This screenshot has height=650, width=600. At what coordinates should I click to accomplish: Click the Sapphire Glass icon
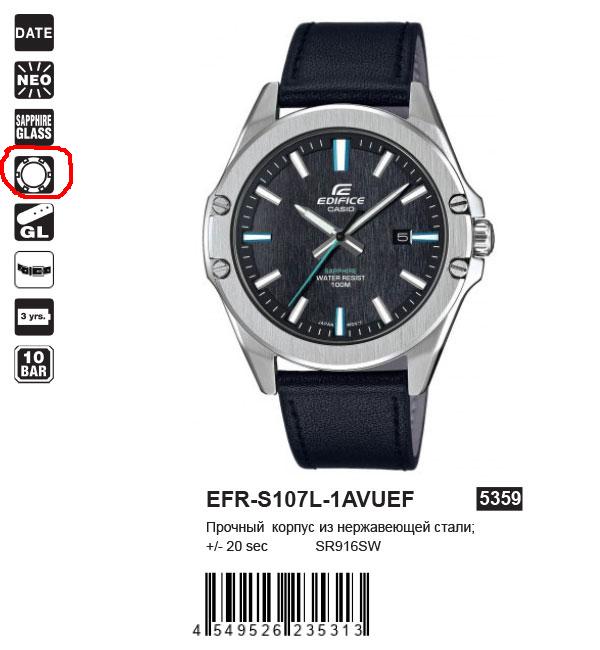coord(34,127)
